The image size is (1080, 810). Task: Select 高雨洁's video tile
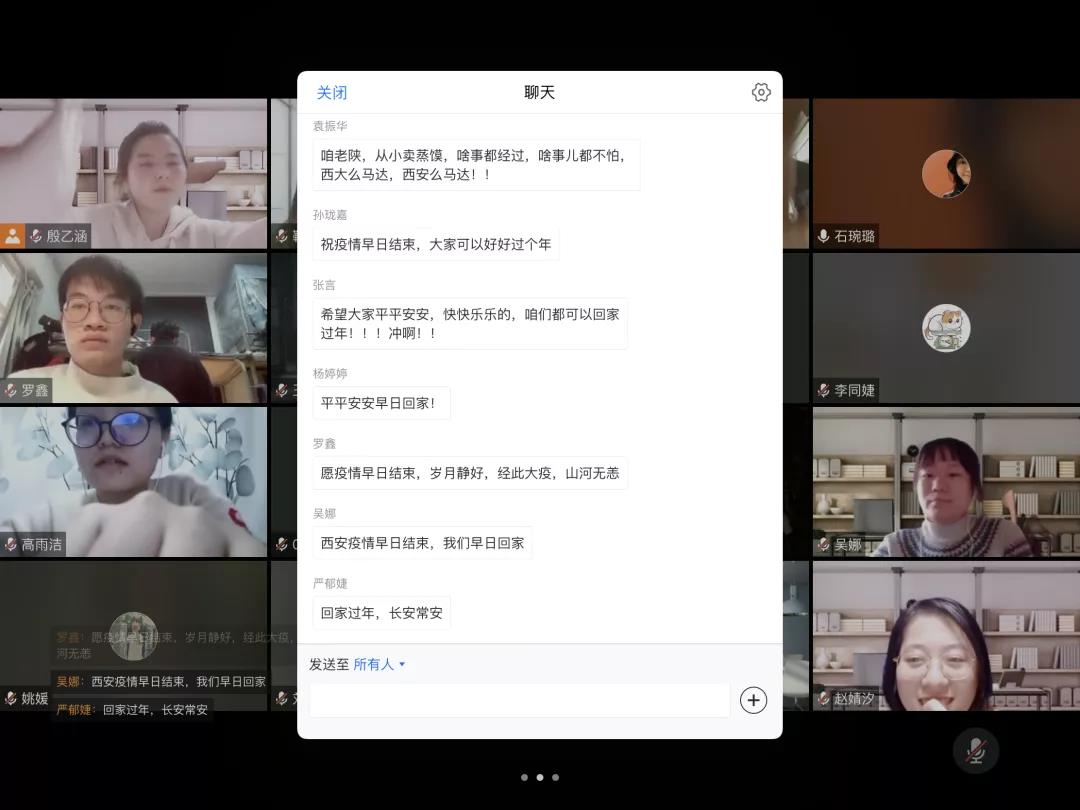point(134,480)
